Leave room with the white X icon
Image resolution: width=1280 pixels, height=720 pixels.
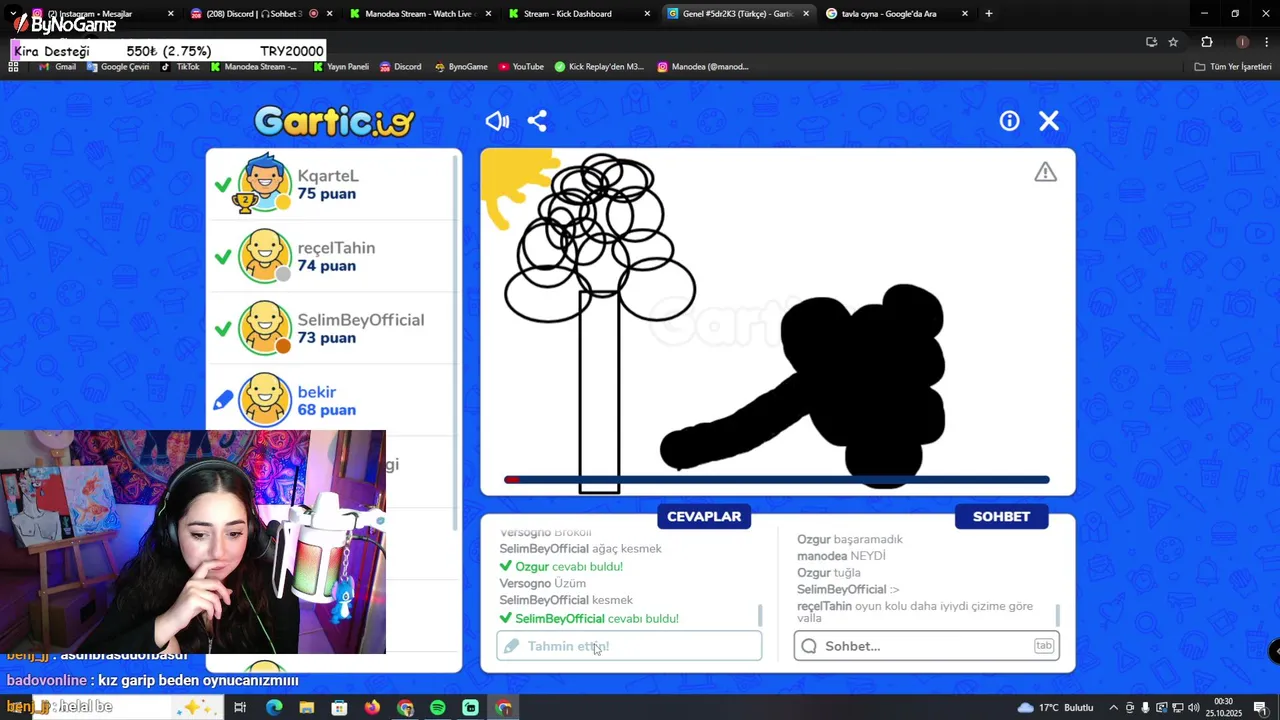[1049, 121]
